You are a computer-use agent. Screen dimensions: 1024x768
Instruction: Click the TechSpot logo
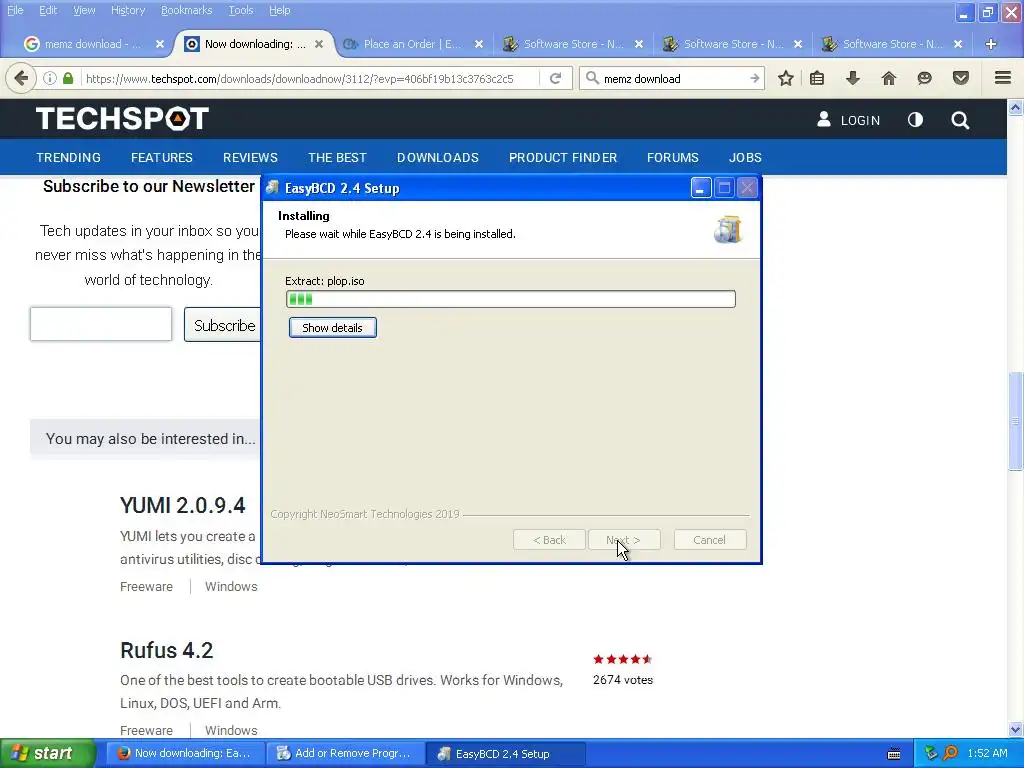[122, 119]
